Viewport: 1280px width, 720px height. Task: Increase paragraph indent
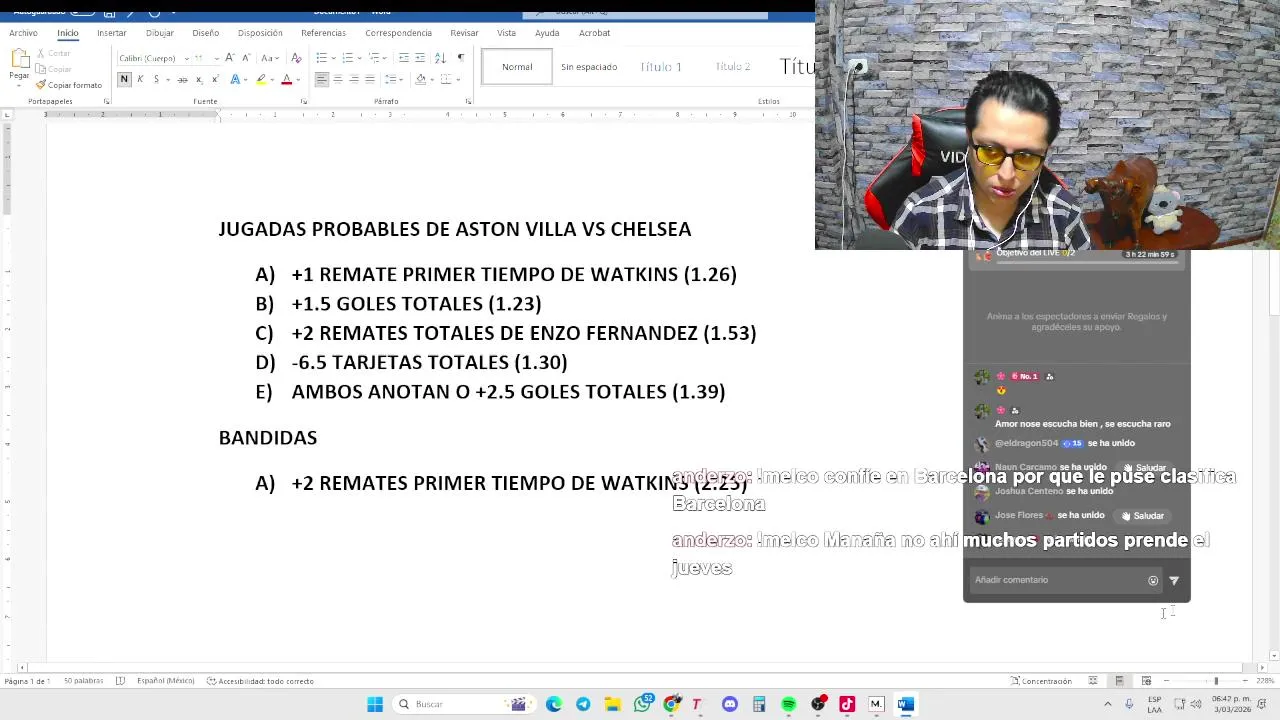tap(420, 58)
